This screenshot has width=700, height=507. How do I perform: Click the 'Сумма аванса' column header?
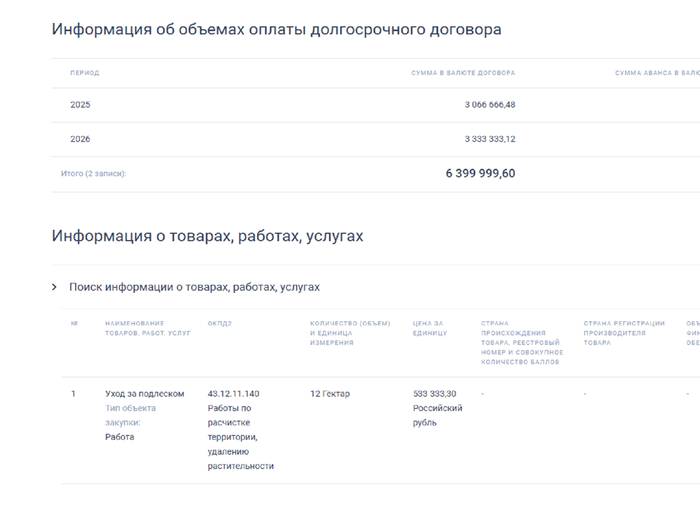tap(655, 73)
